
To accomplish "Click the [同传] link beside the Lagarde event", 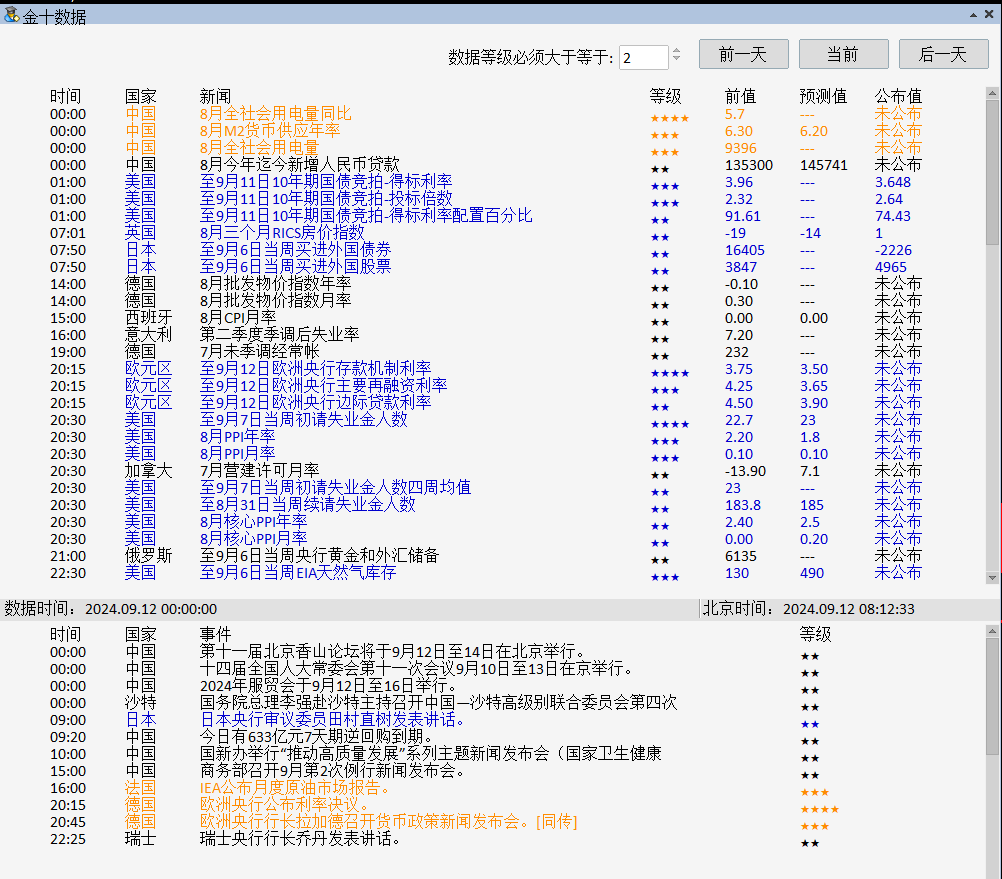I will point(558,822).
